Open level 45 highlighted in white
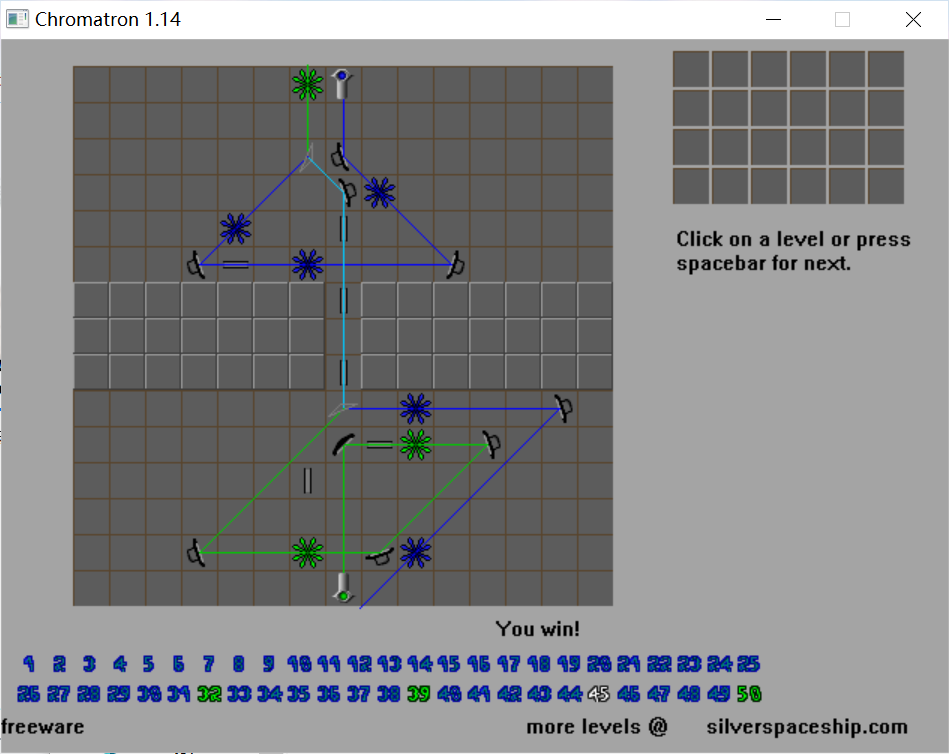The width and height of the screenshot is (949, 754). click(600, 693)
